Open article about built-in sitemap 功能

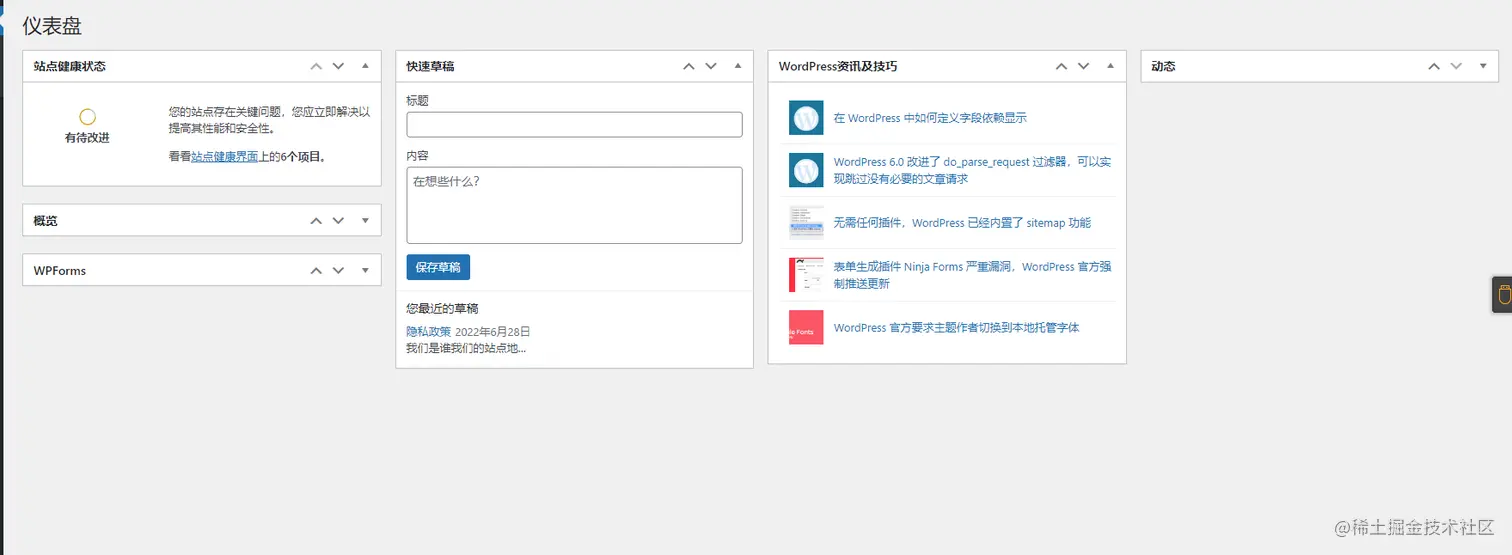coord(962,223)
